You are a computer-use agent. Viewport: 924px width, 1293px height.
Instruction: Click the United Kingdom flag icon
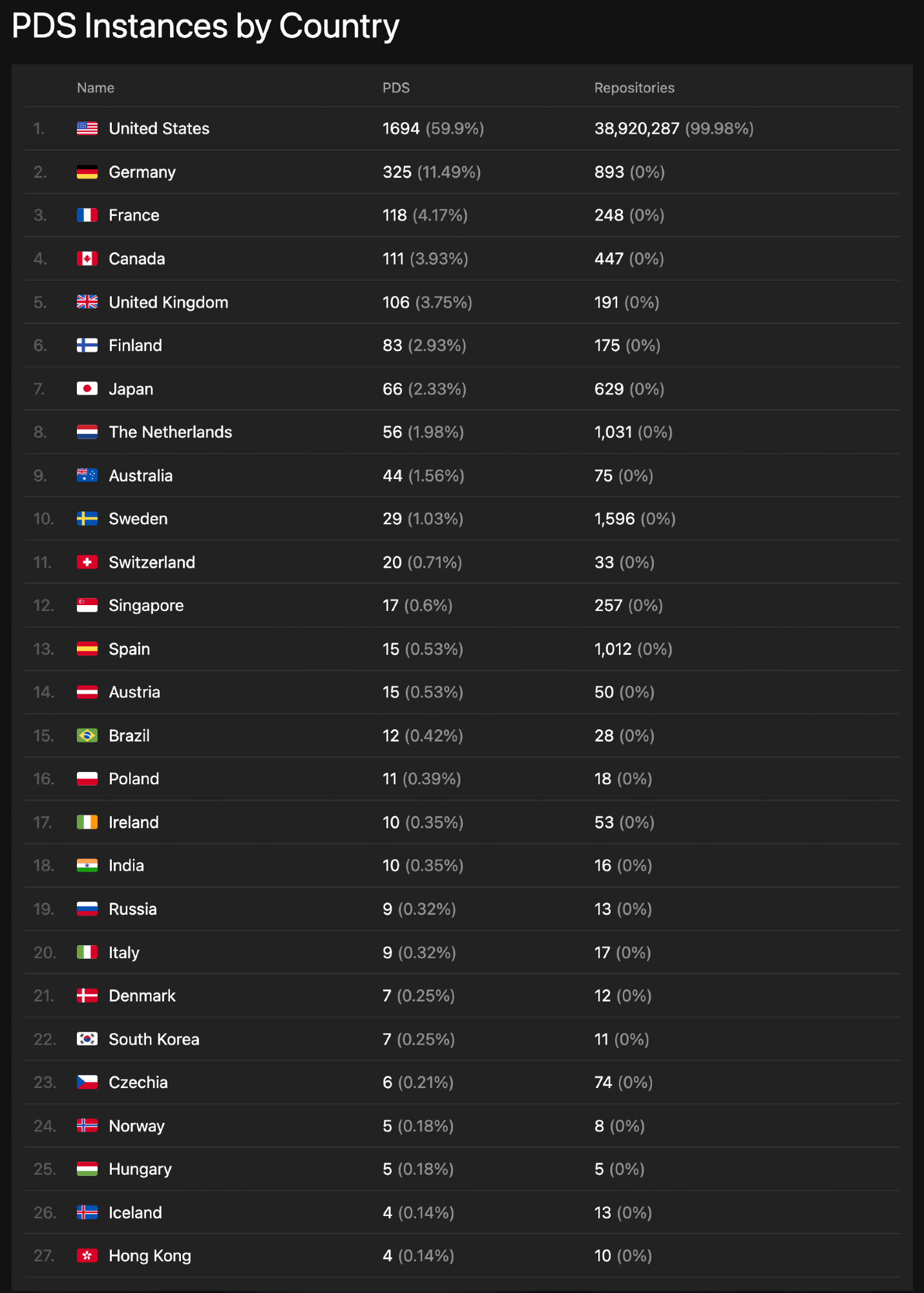point(87,302)
